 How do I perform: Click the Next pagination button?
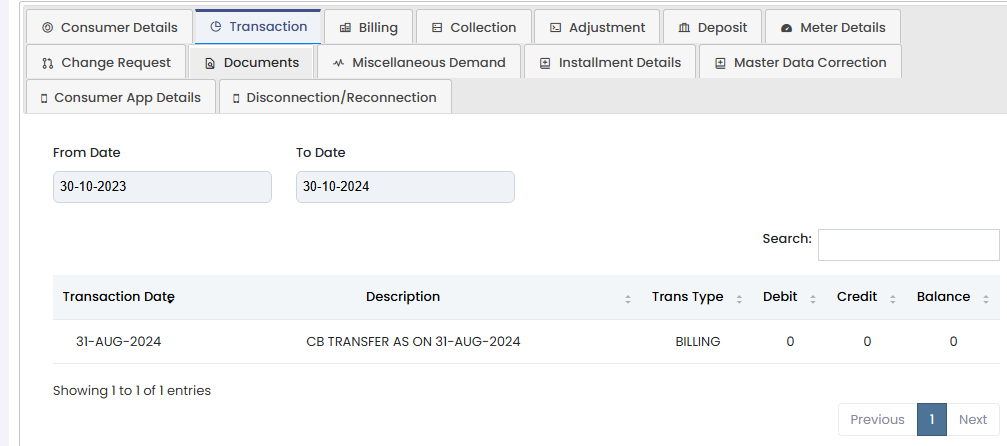click(x=972, y=420)
